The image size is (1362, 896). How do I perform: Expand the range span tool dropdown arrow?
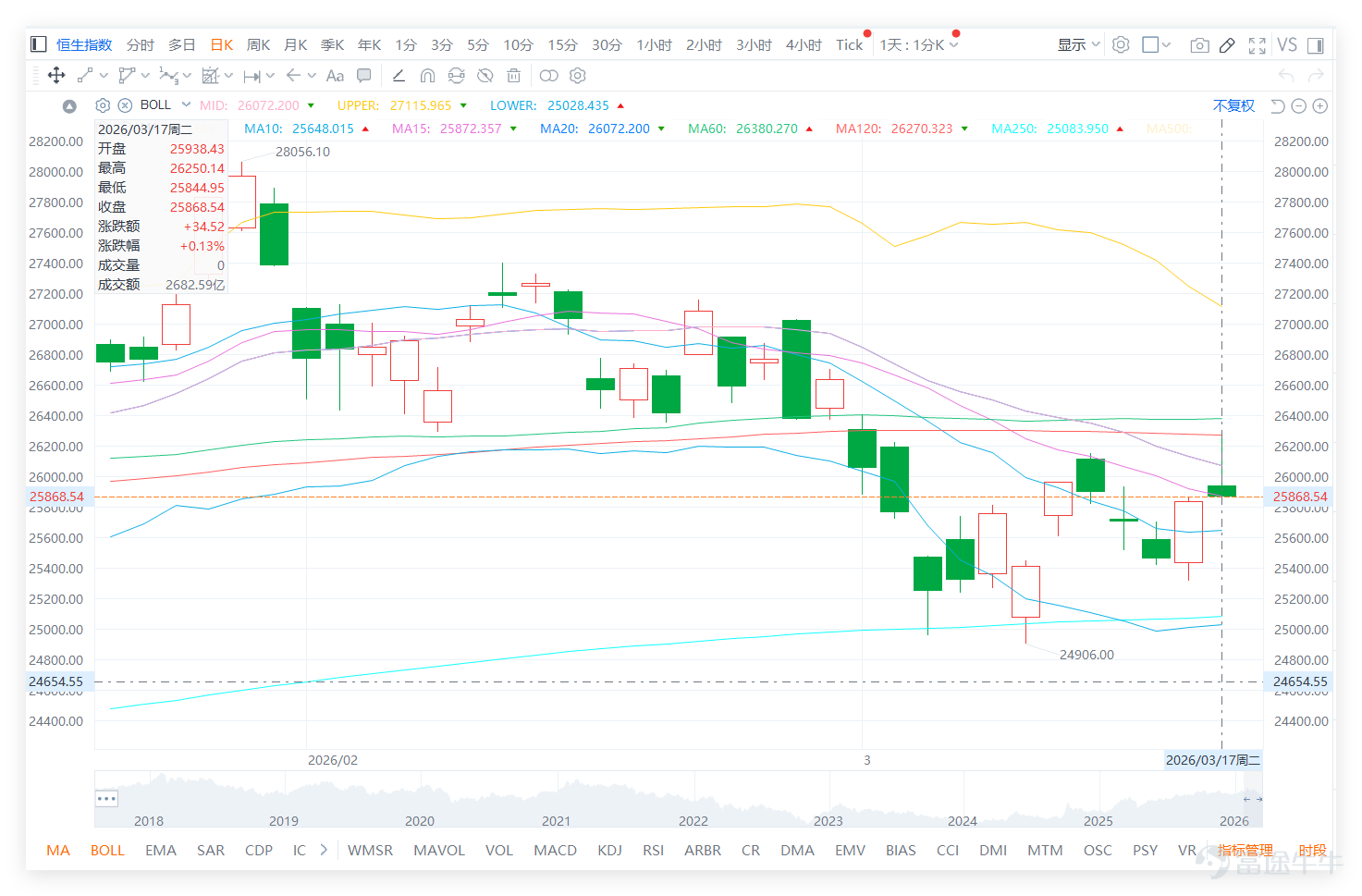[270, 76]
